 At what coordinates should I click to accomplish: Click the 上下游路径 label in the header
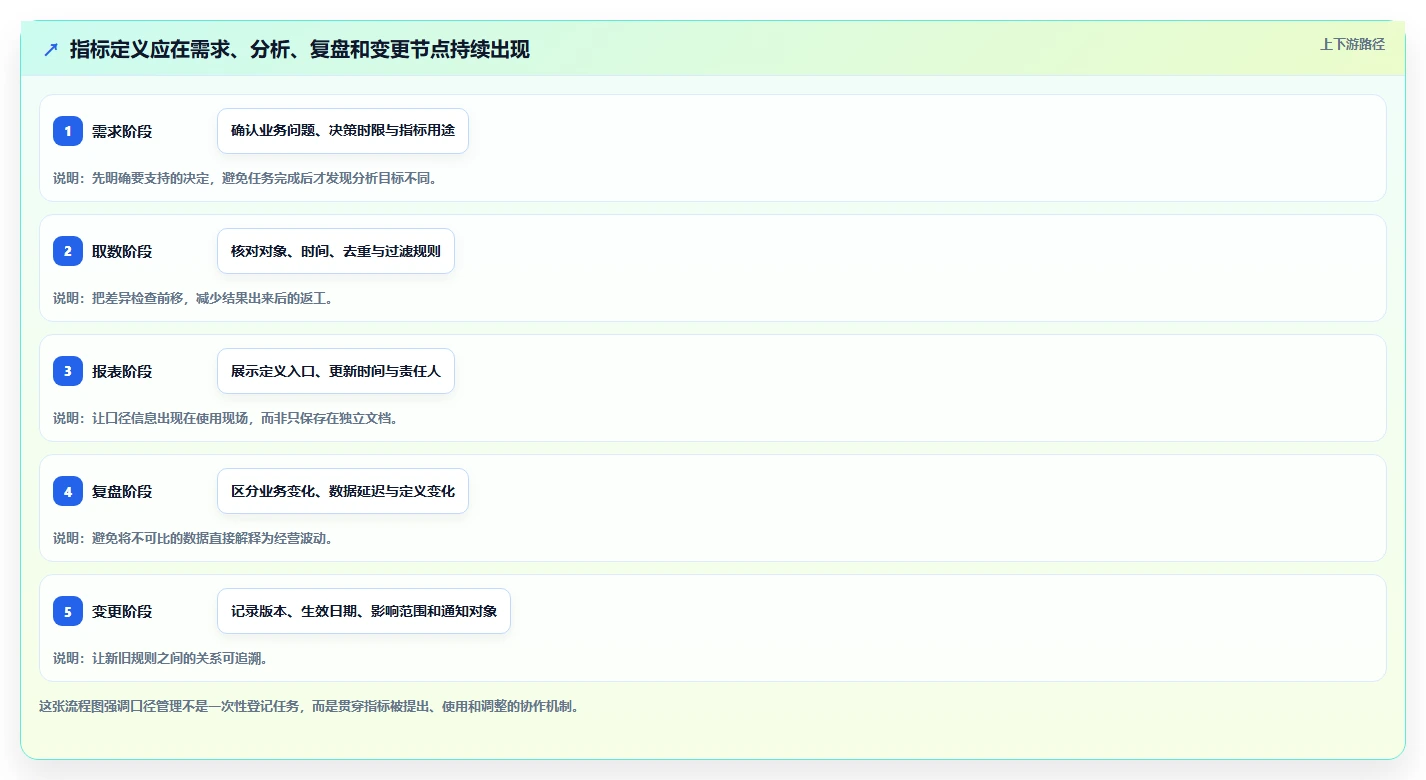tap(1353, 44)
